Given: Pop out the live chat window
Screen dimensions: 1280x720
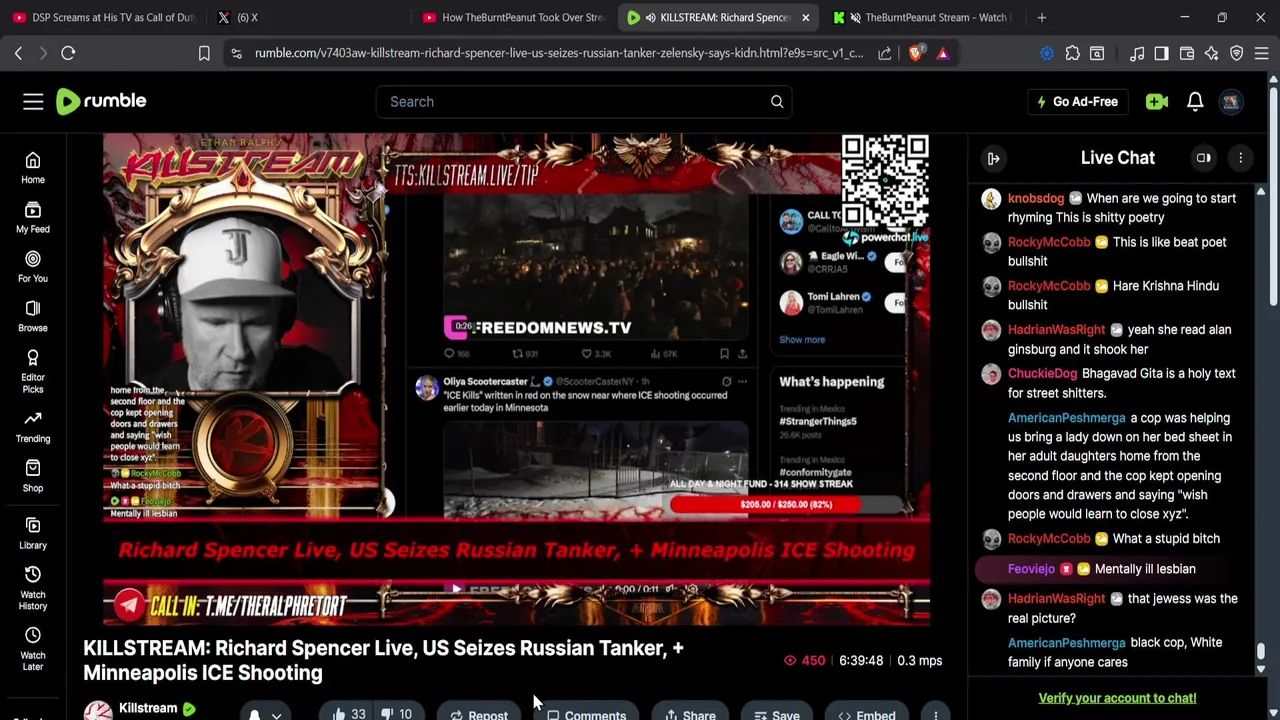Looking at the screenshot, I should [1204, 158].
